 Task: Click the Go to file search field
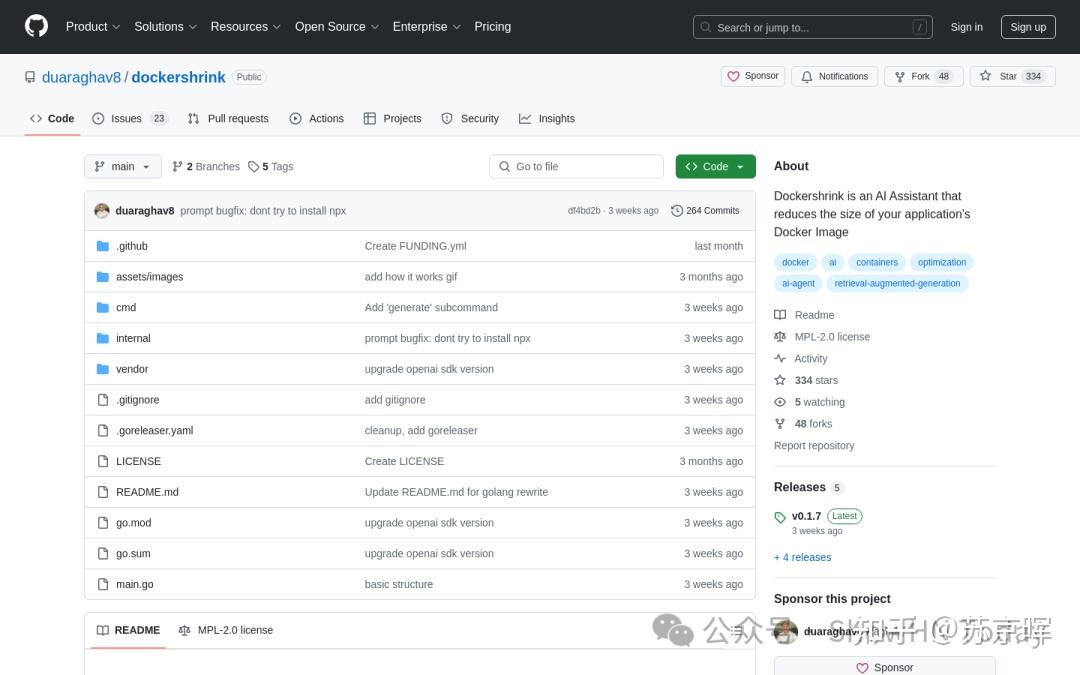coord(576,166)
